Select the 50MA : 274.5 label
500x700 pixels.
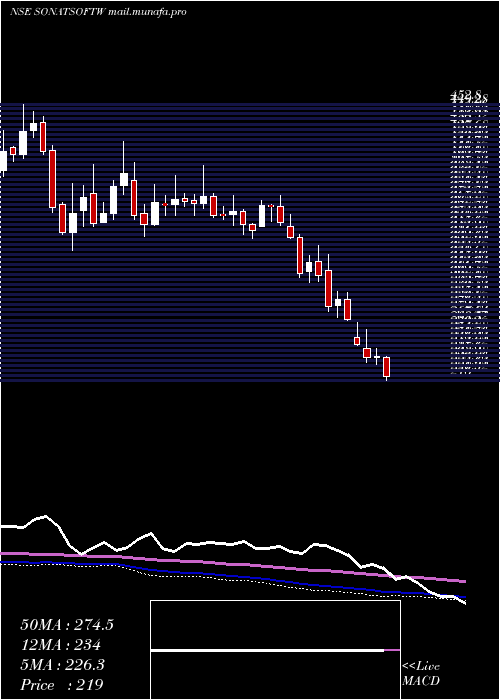(x=67, y=625)
